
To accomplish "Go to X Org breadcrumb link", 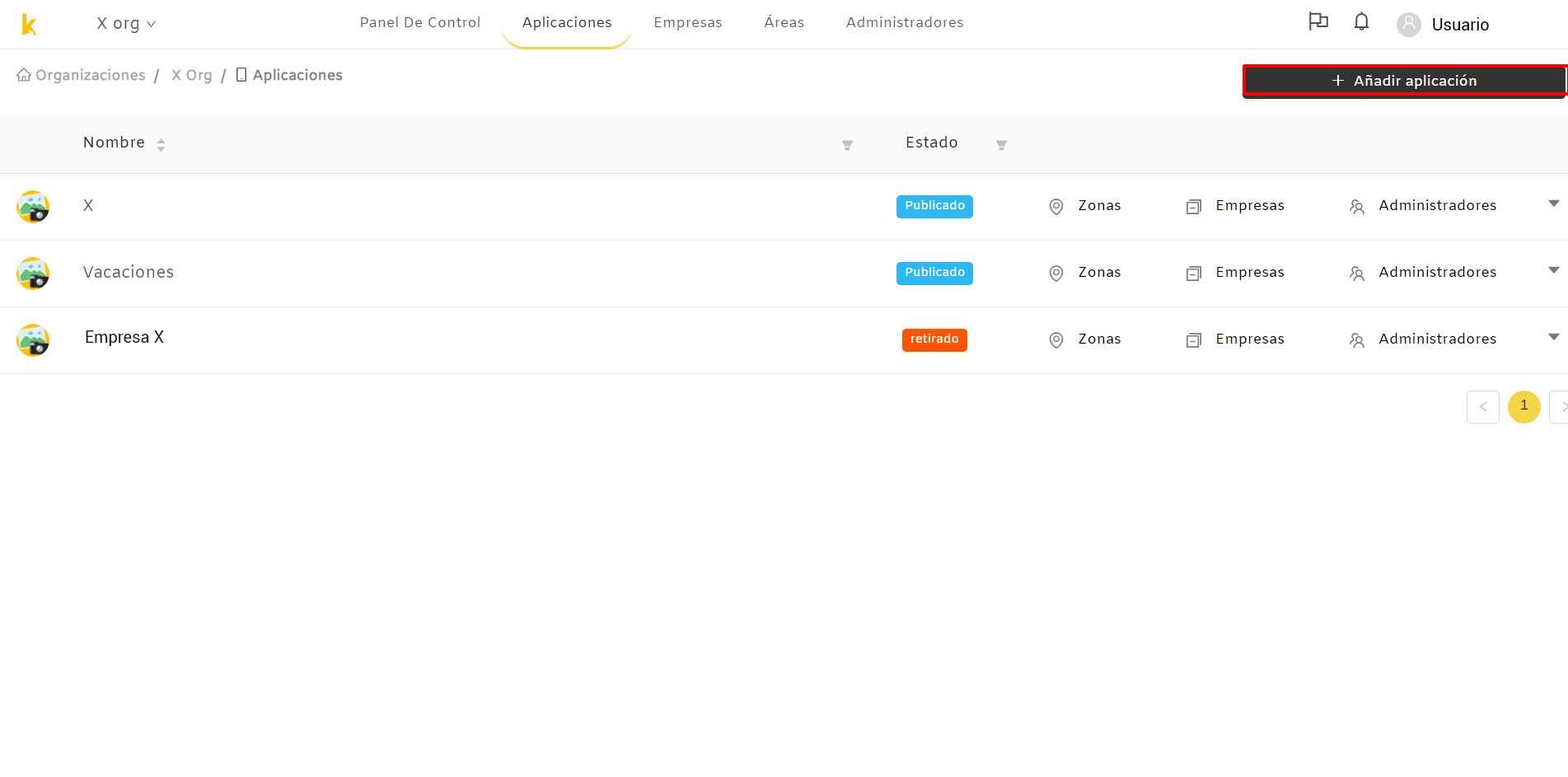I will click(192, 75).
